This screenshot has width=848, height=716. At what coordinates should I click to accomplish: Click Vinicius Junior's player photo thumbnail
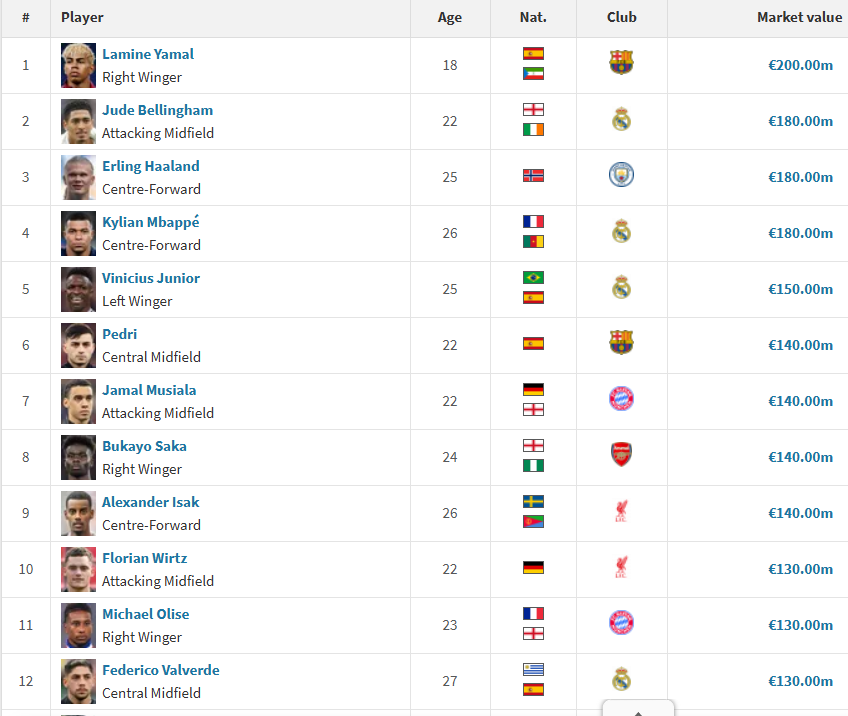click(78, 289)
